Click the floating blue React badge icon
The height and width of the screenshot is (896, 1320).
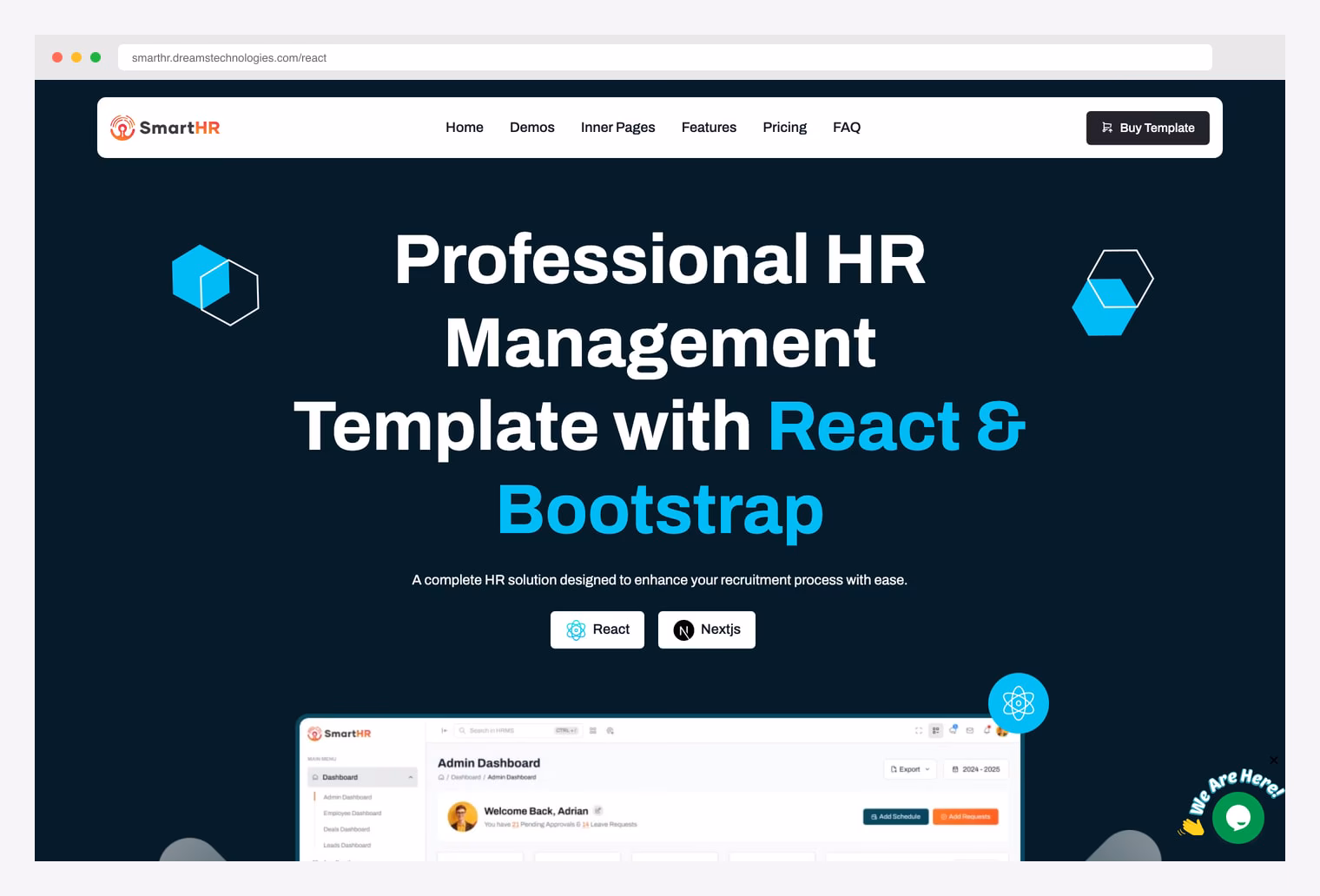click(1019, 703)
